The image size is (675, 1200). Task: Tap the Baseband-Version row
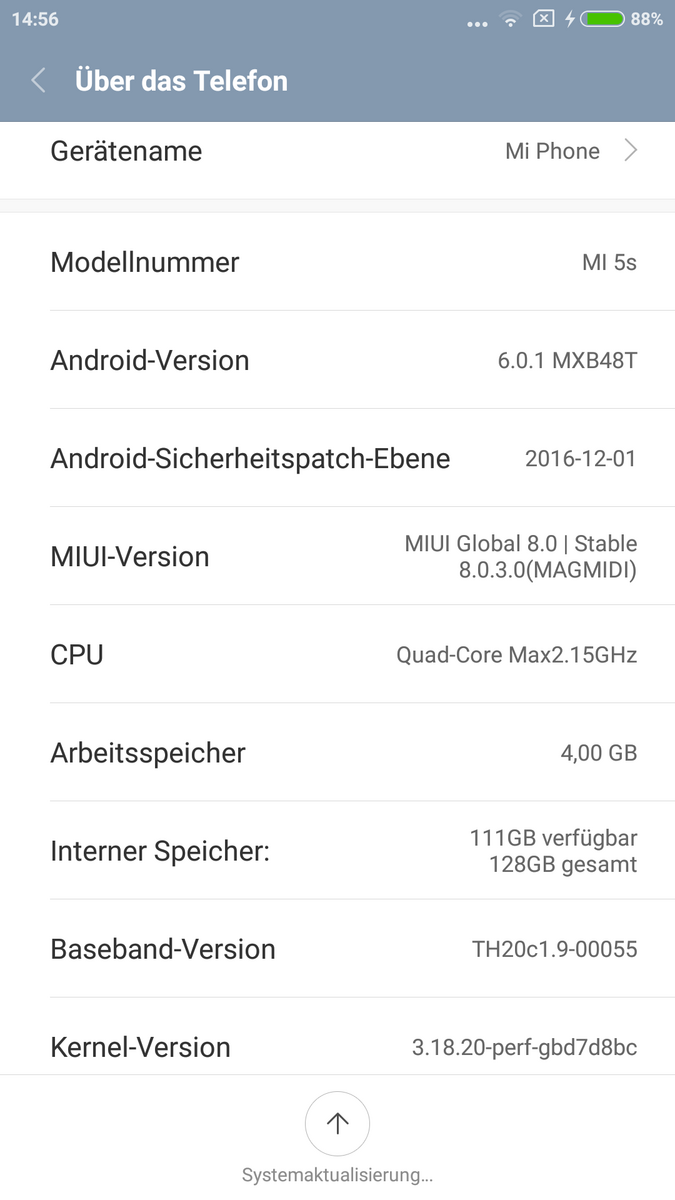coord(337,948)
